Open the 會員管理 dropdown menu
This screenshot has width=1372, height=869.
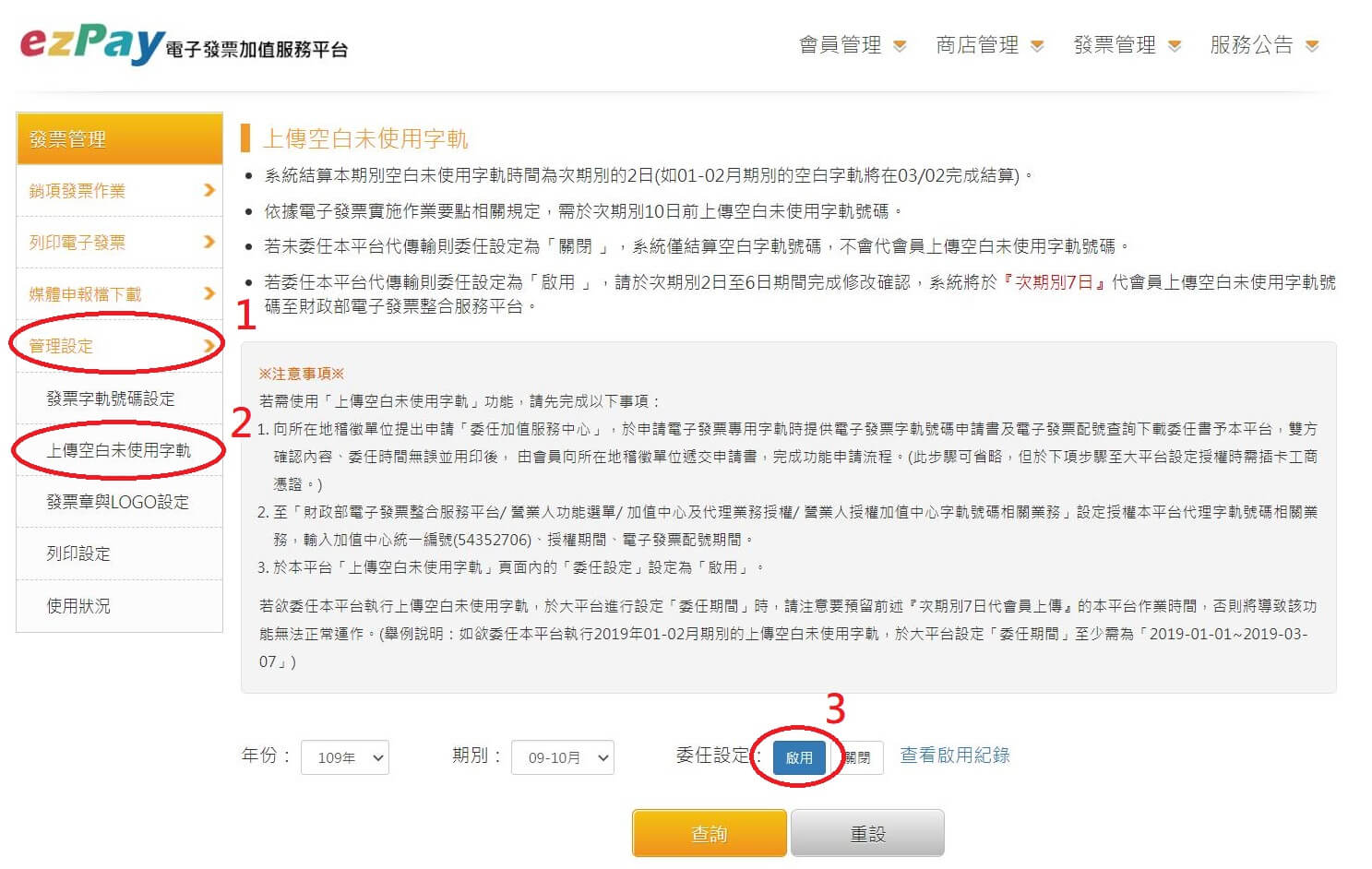(x=851, y=45)
